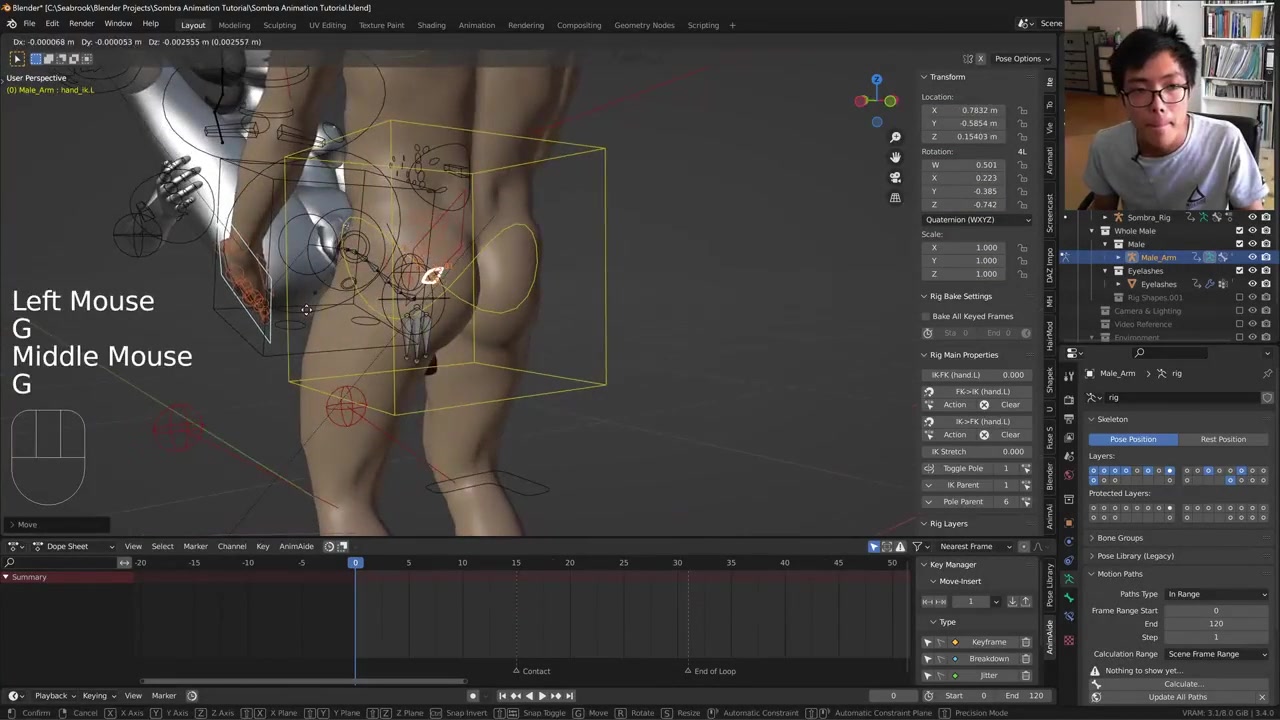The image size is (1280, 720).
Task: Switch to the Animation workspace tab
Action: click(476, 25)
